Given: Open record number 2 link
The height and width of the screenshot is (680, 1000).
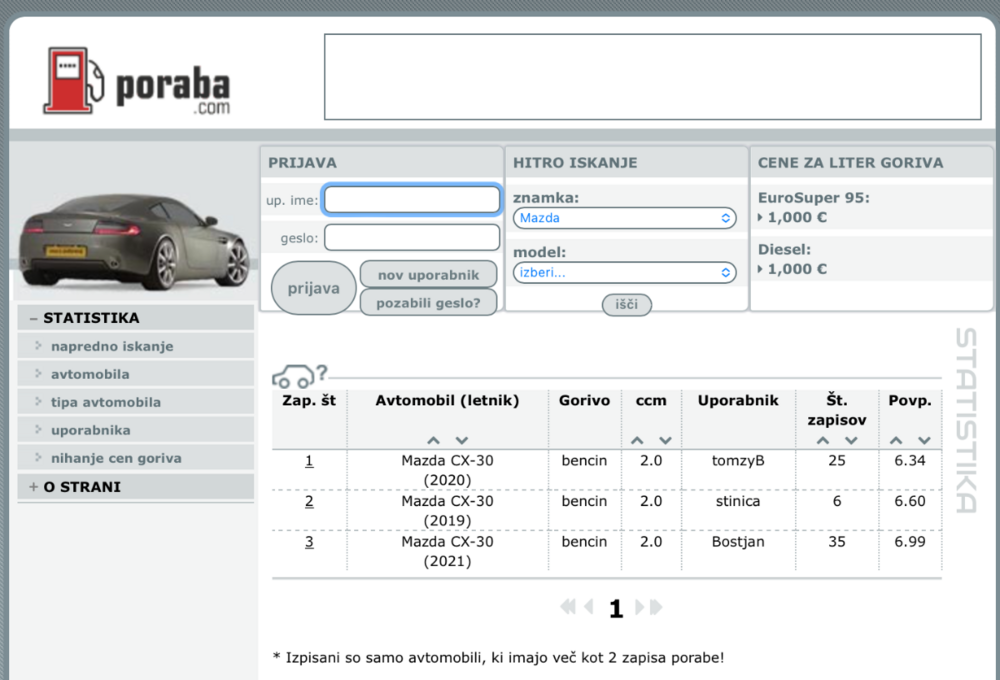Looking at the screenshot, I should [309, 501].
